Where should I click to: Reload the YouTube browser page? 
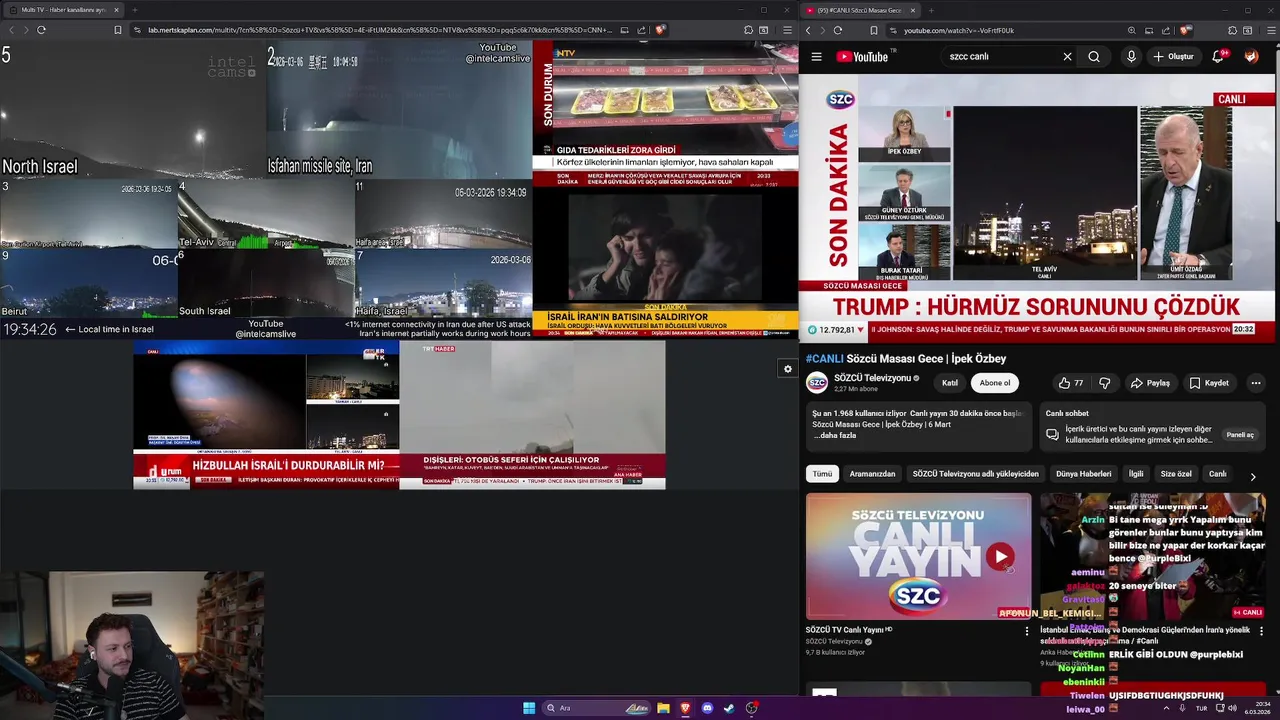[840, 30]
